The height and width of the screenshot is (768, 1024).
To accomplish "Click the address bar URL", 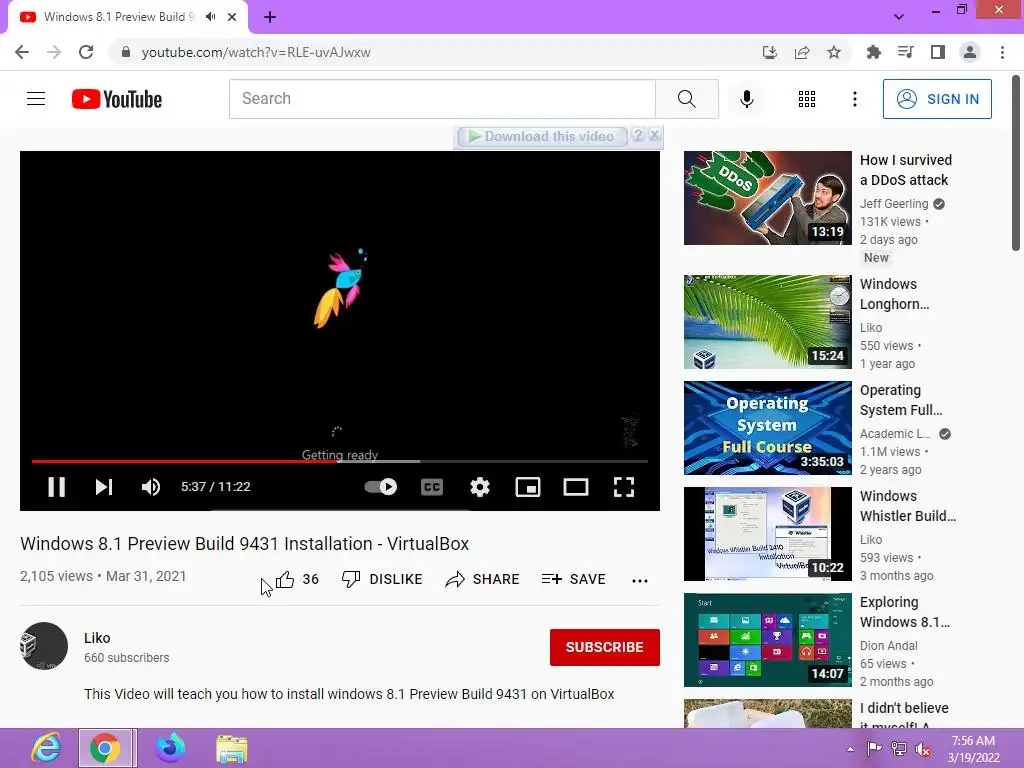I will (x=256, y=52).
